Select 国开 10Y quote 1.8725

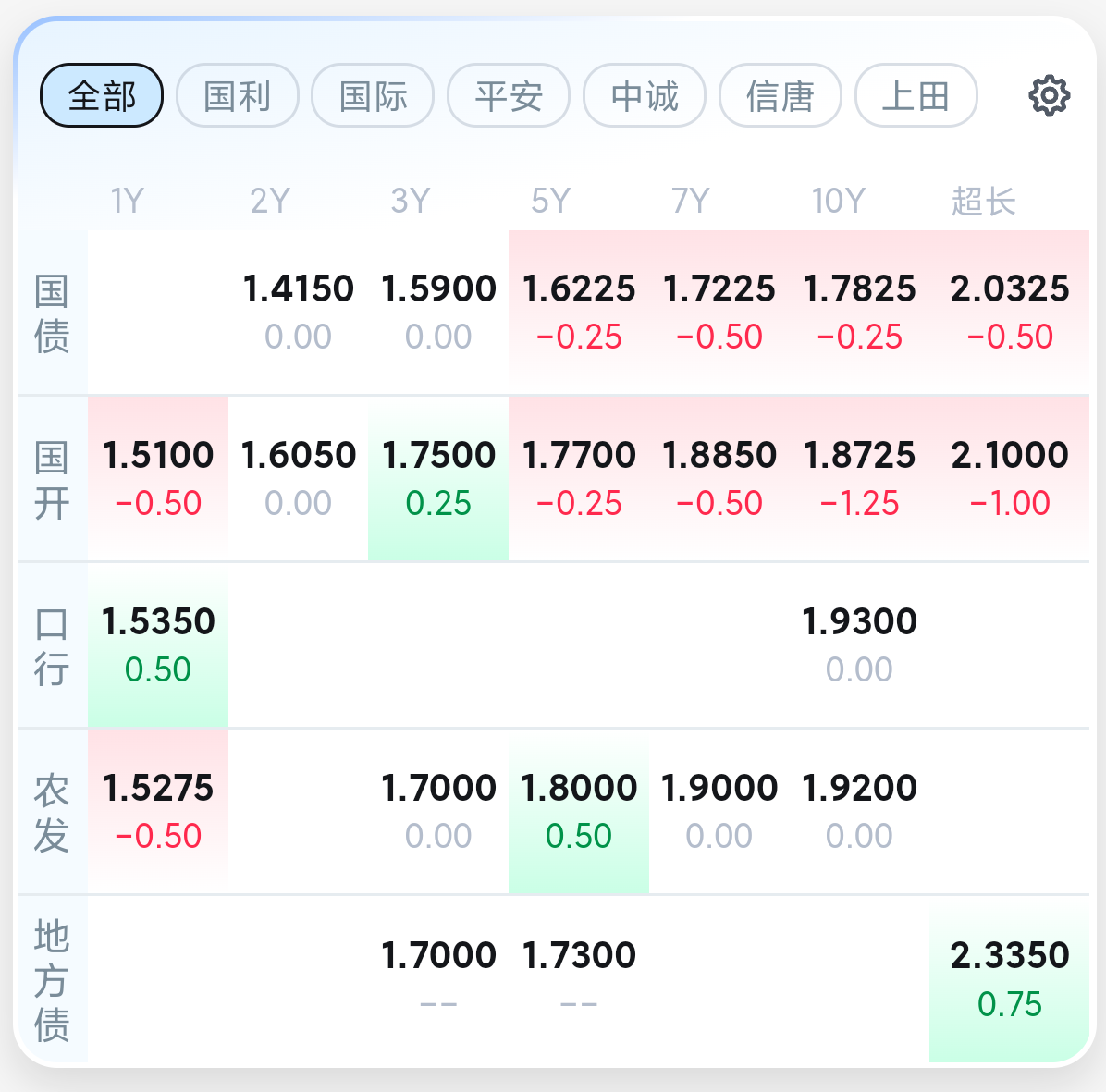click(x=859, y=478)
